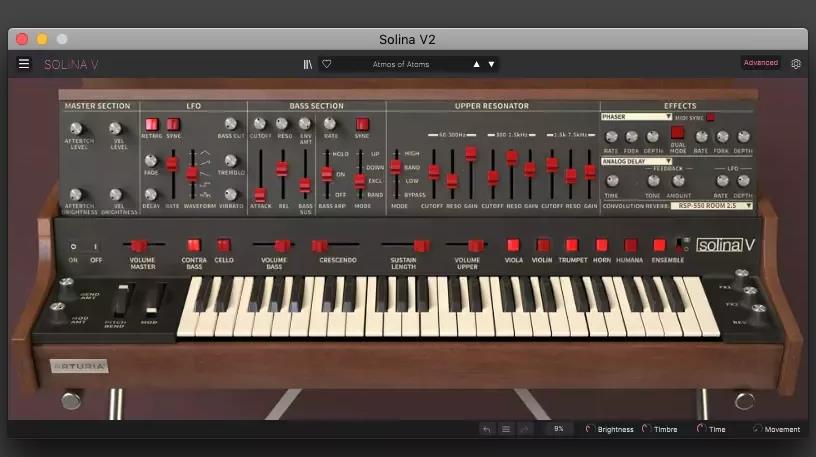Click the LFO Decay knob
Screen dimensions: 816x457
click(150, 194)
